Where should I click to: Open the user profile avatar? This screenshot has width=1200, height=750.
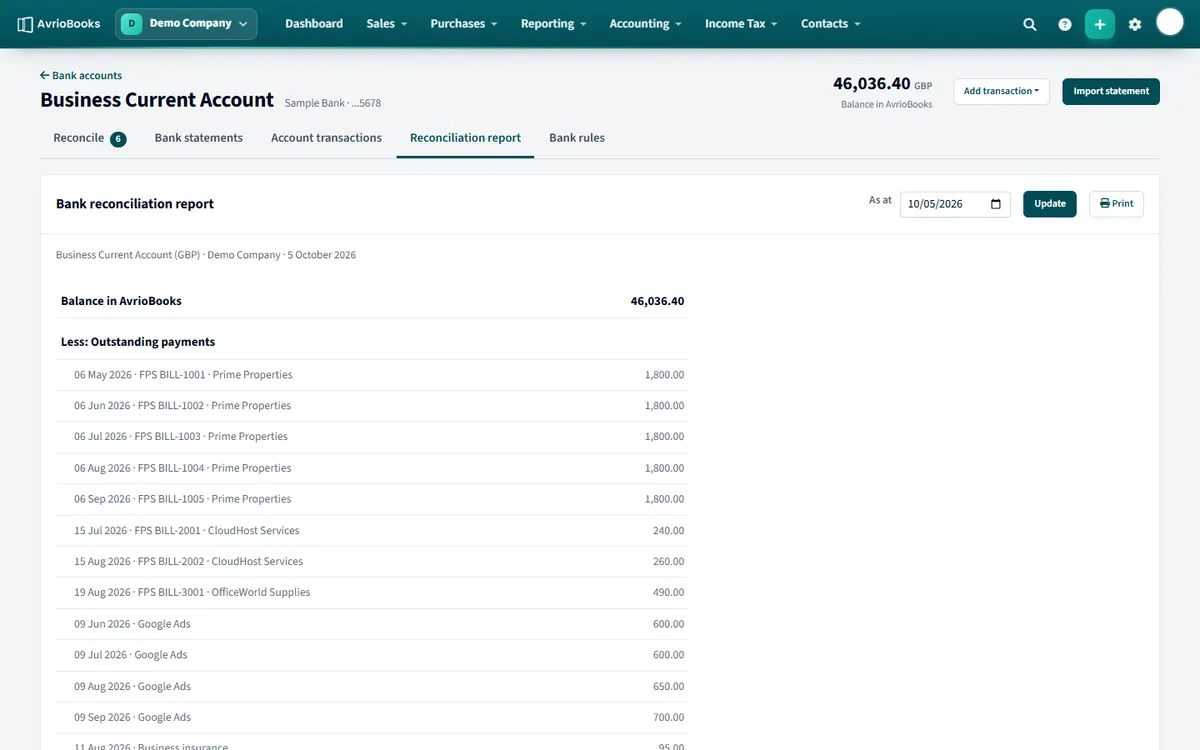coord(1170,22)
